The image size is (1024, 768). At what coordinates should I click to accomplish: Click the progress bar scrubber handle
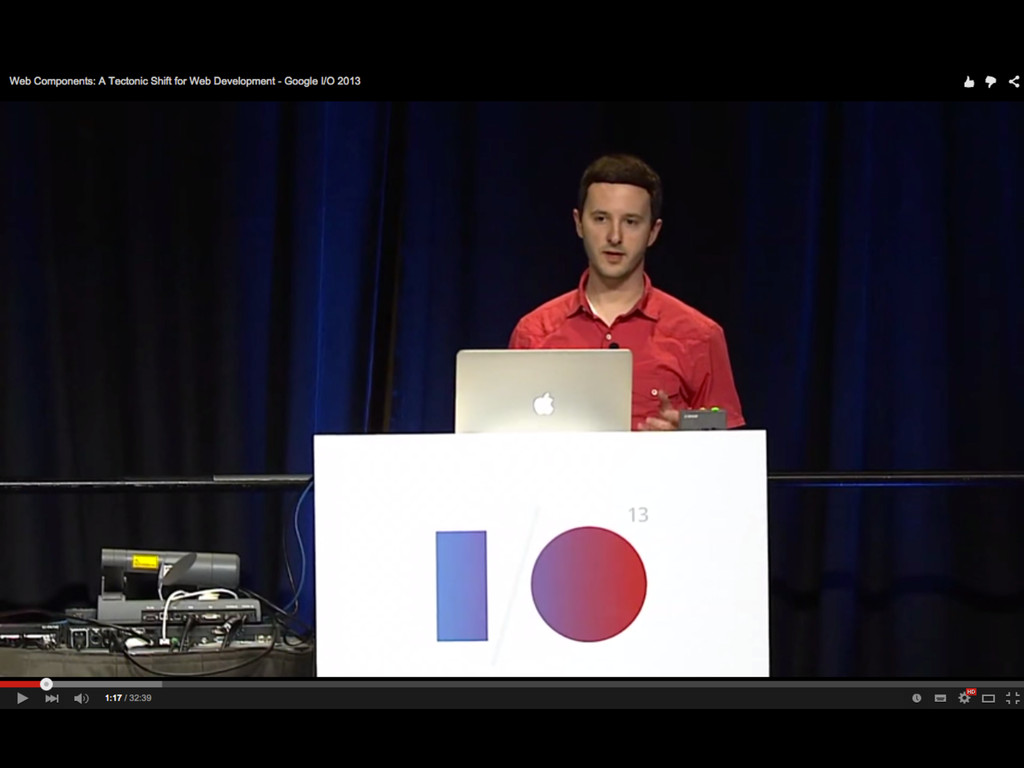point(46,684)
